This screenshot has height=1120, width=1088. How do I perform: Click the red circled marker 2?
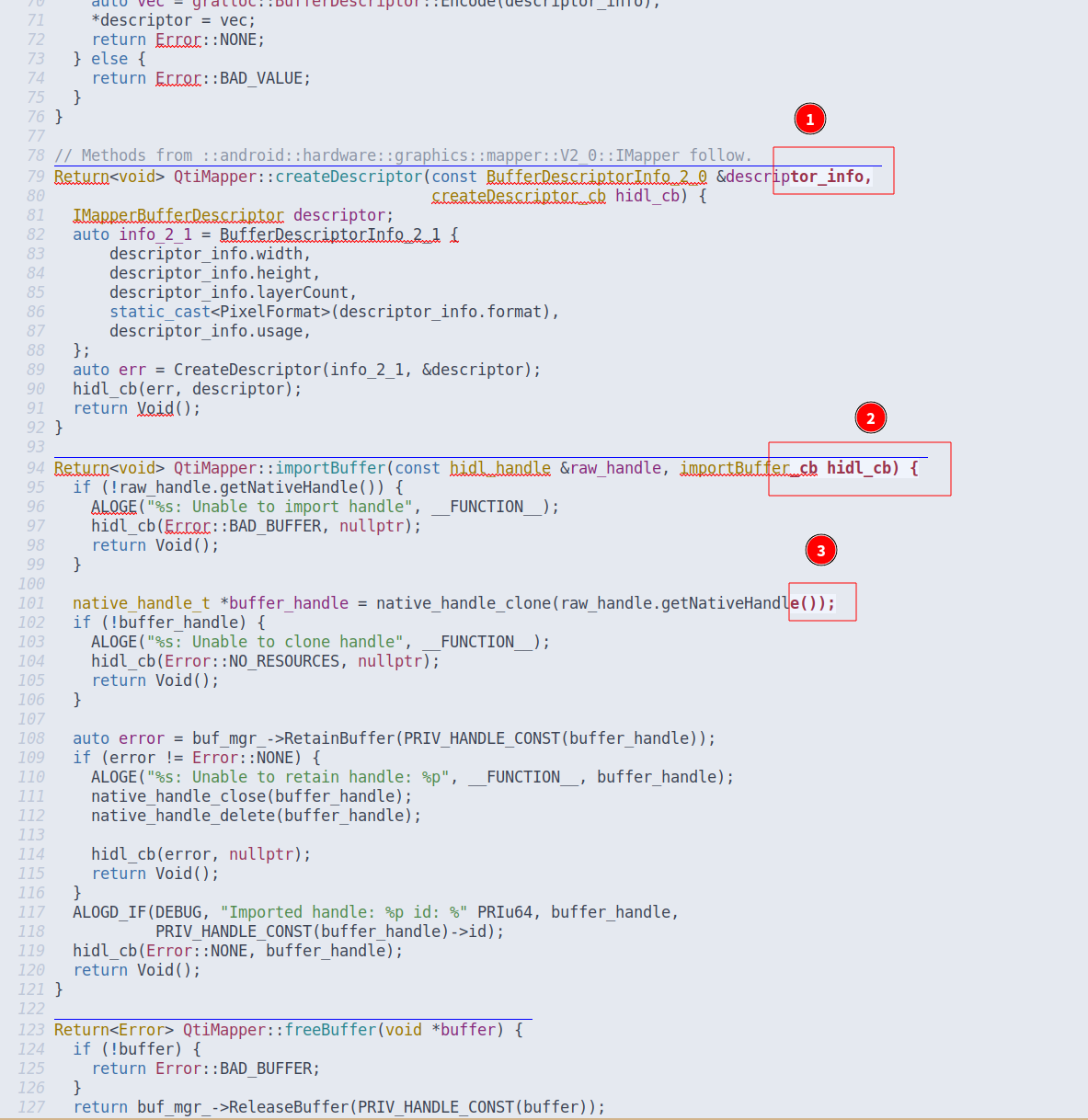point(871,417)
